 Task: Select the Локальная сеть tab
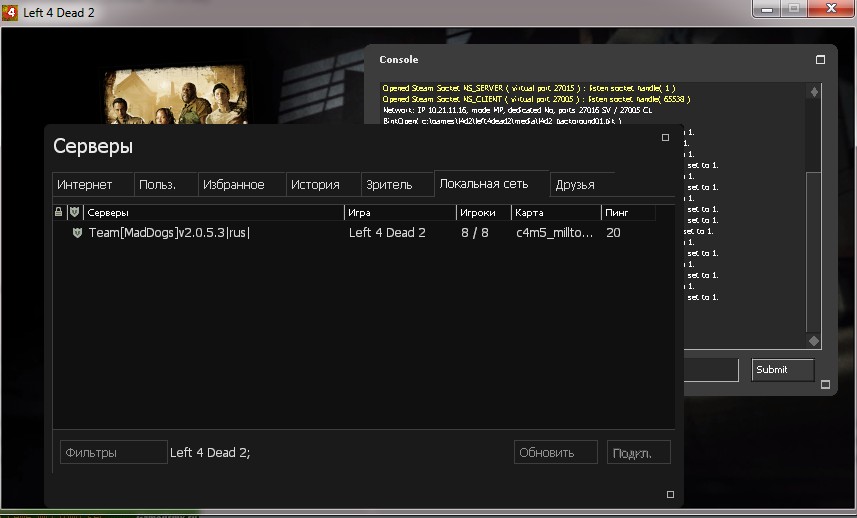[492, 184]
